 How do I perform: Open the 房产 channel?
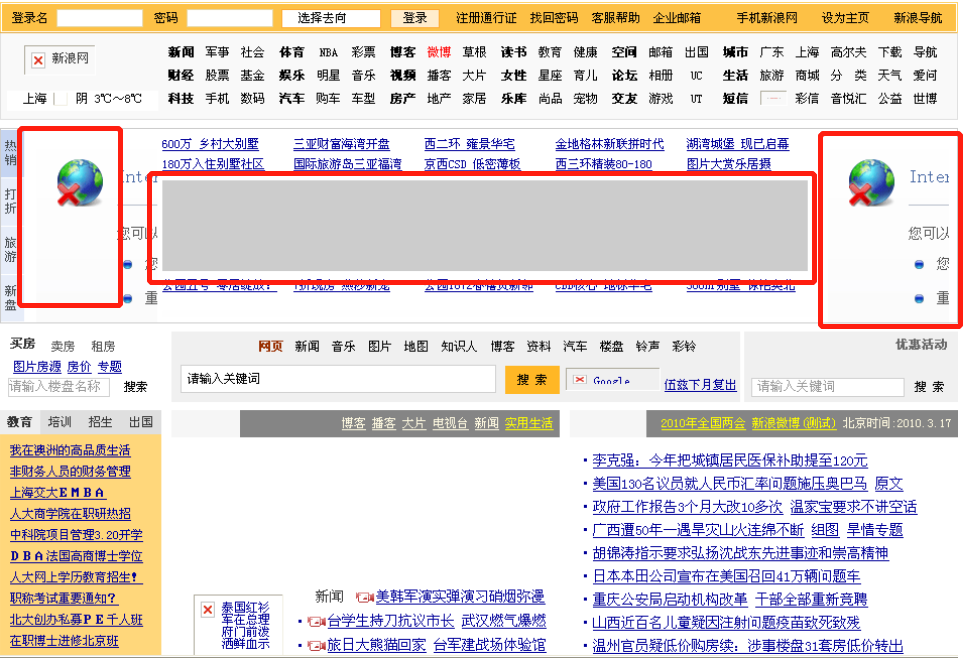403,99
